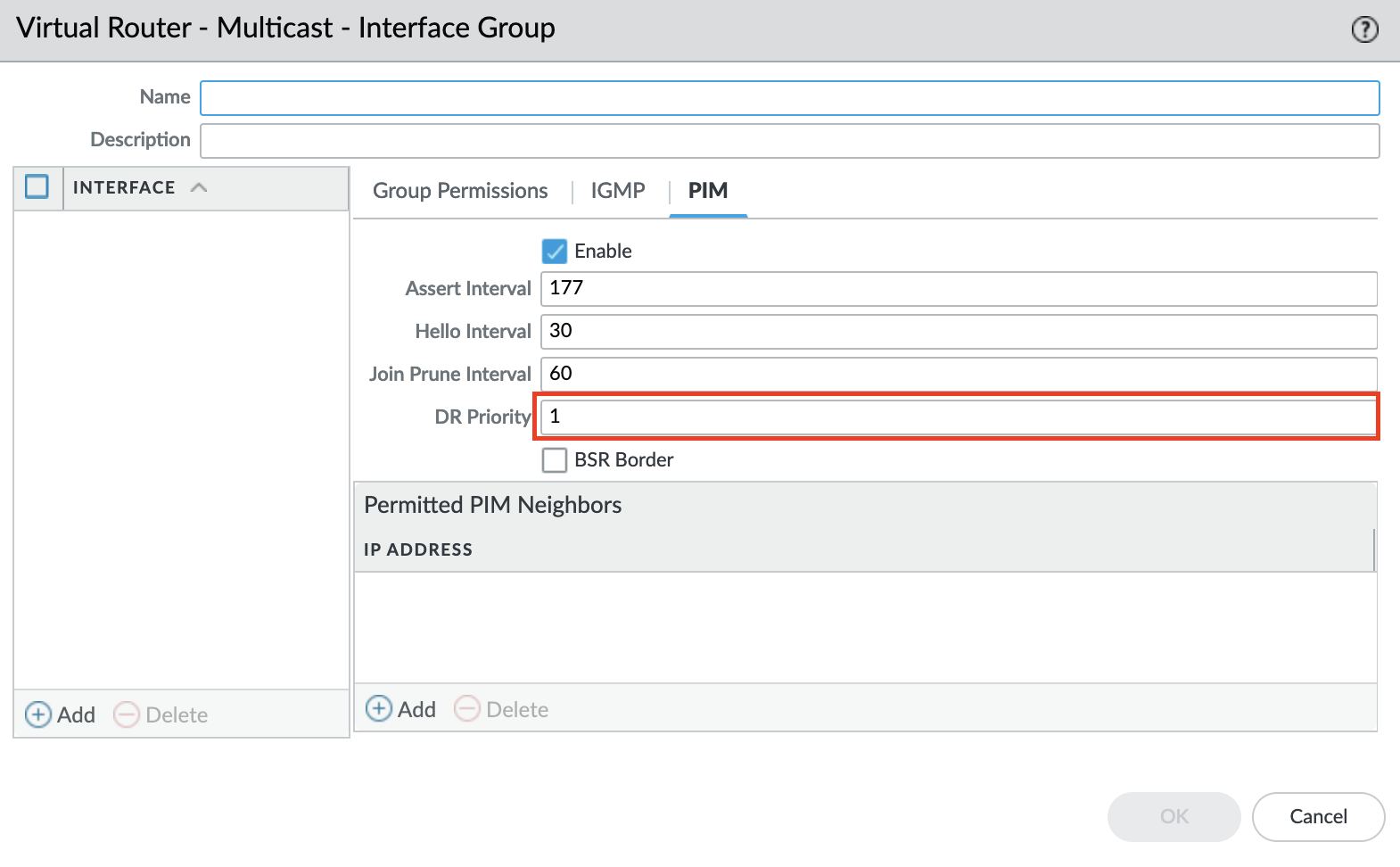Select the Join Prune Interval field
This screenshot has height=867, width=1400.
(959, 374)
